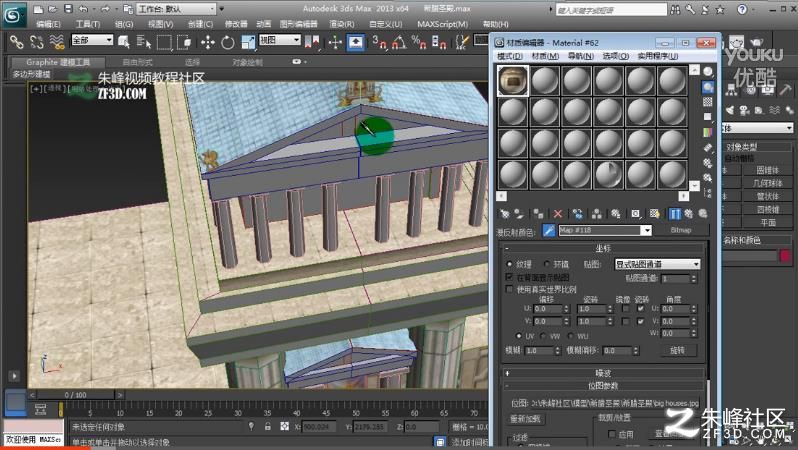This screenshot has width=798, height=450.
Task: Click the Bitmap map type button
Action: coord(680,231)
